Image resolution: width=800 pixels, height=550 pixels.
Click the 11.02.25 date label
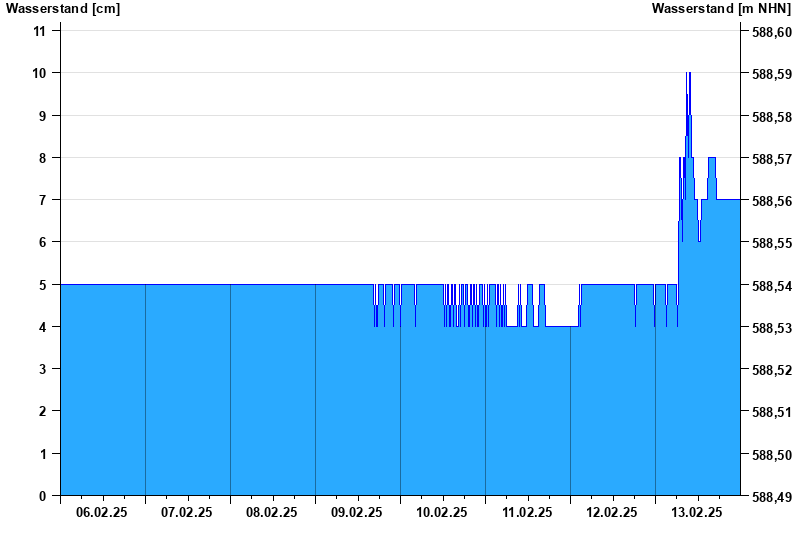click(x=527, y=512)
